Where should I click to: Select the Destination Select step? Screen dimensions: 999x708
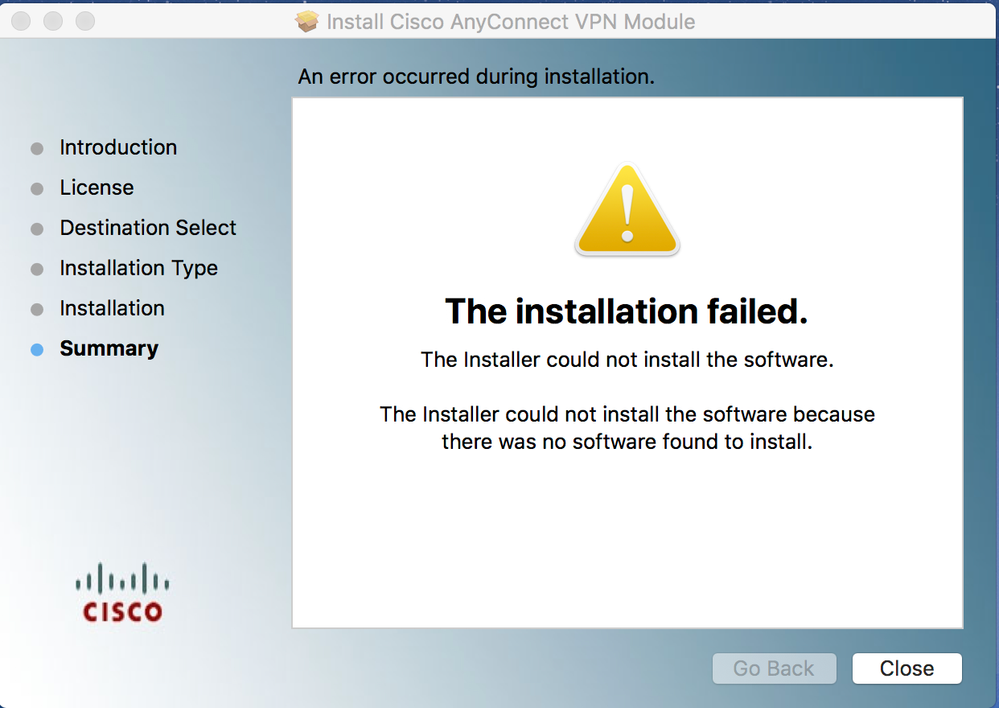coord(148,228)
